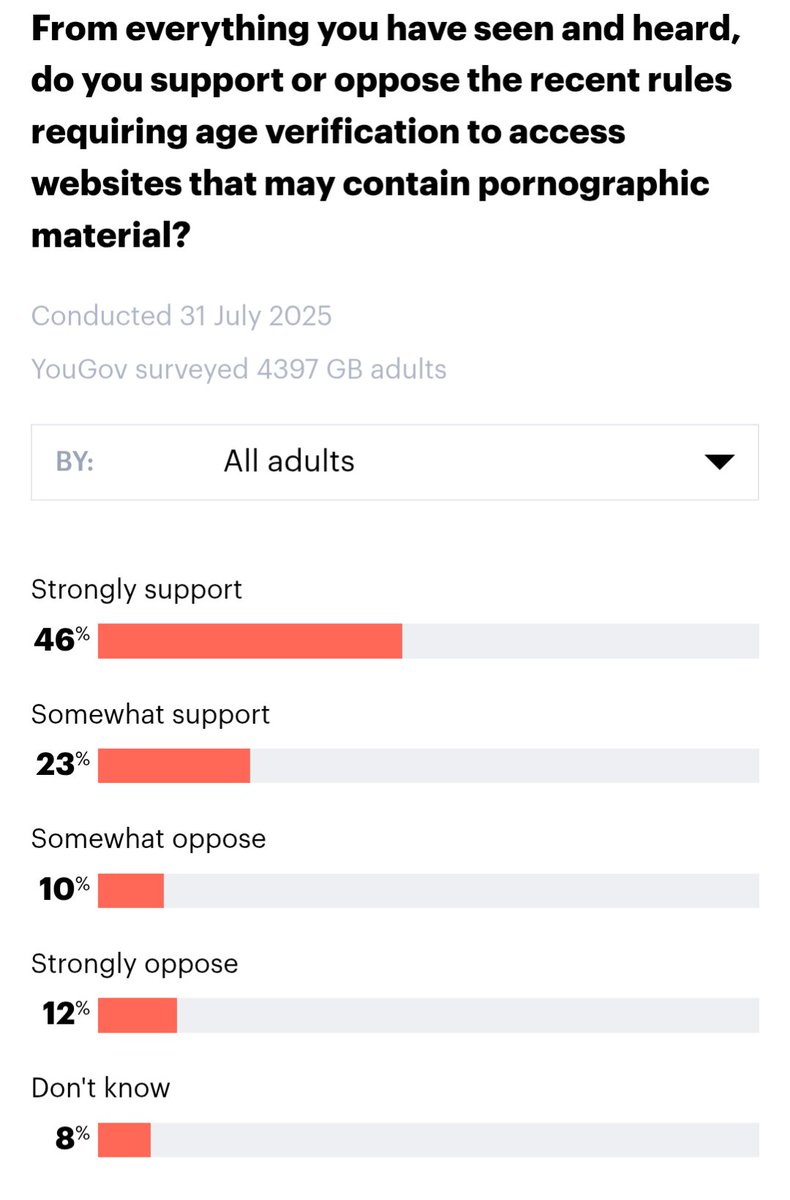
Task: Click the 46% percentage value
Action: pyautogui.click(x=62, y=641)
